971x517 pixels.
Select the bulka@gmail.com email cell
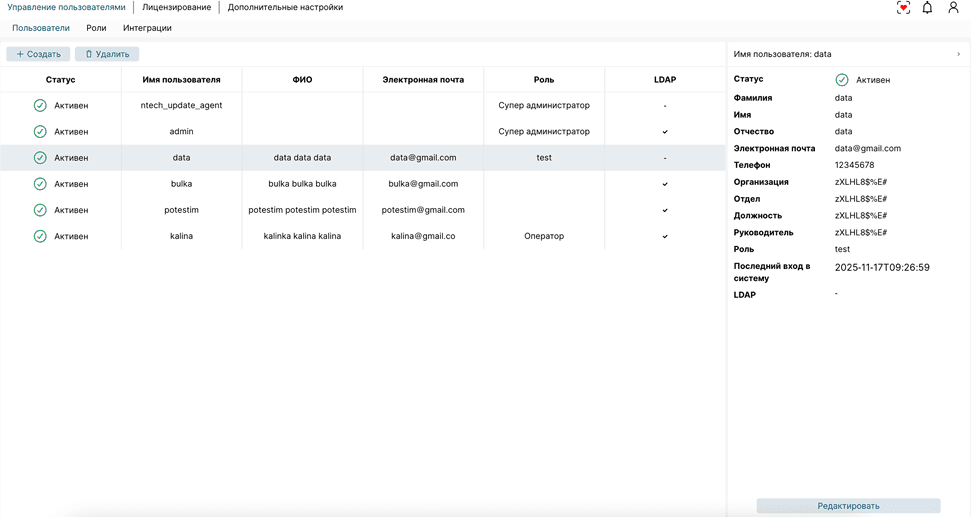tap(423, 184)
